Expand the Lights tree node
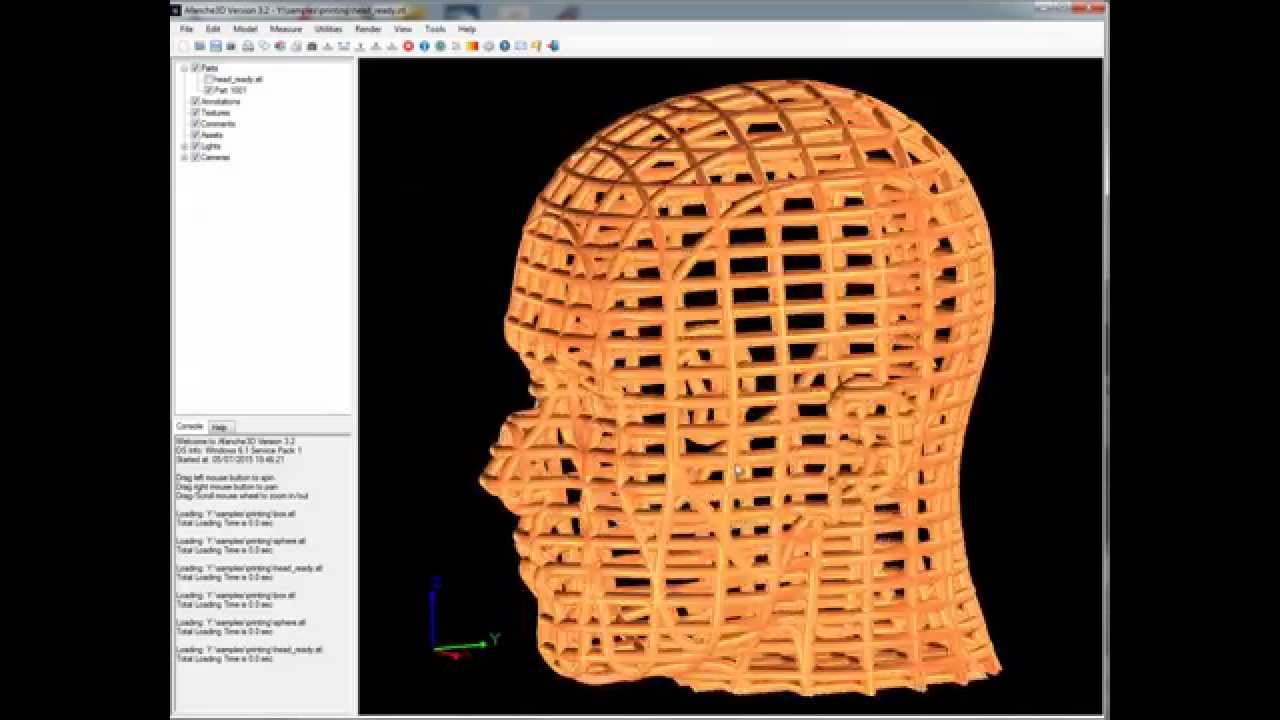The height and width of the screenshot is (720, 1280). (x=184, y=146)
